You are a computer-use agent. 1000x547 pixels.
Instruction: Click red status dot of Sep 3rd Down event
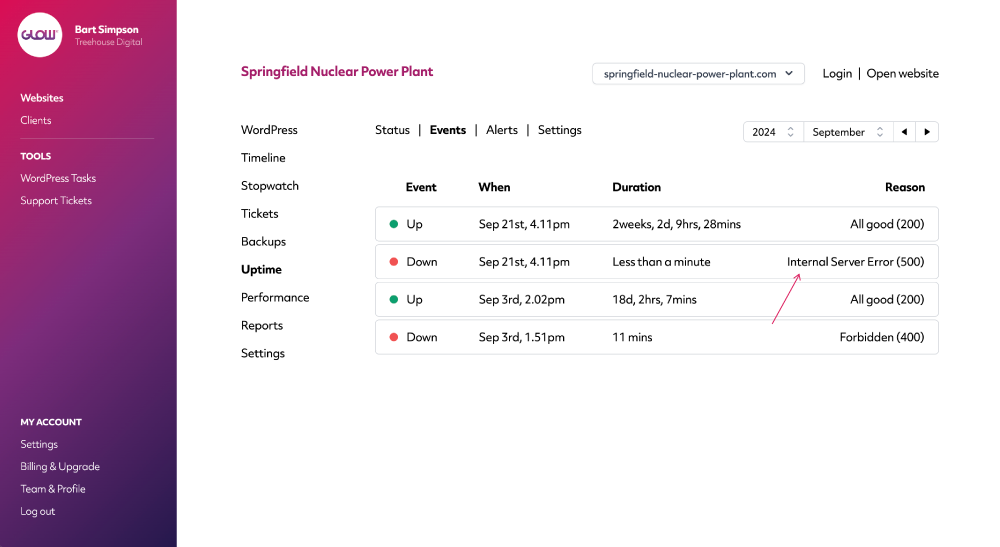click(393, 337)
